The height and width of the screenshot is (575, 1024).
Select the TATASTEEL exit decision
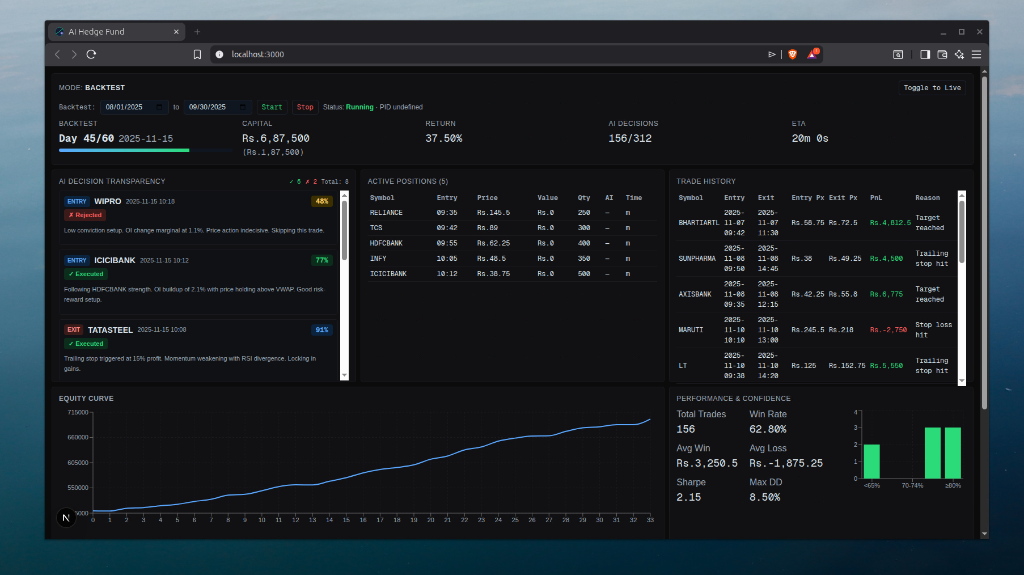[199, 350]
